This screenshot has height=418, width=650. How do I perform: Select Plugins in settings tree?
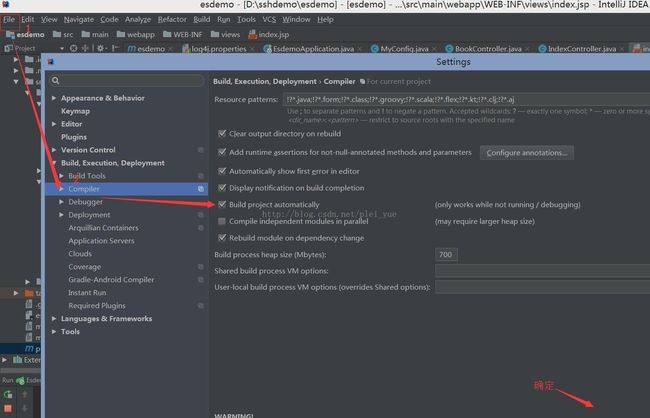[x=74, y=137]
